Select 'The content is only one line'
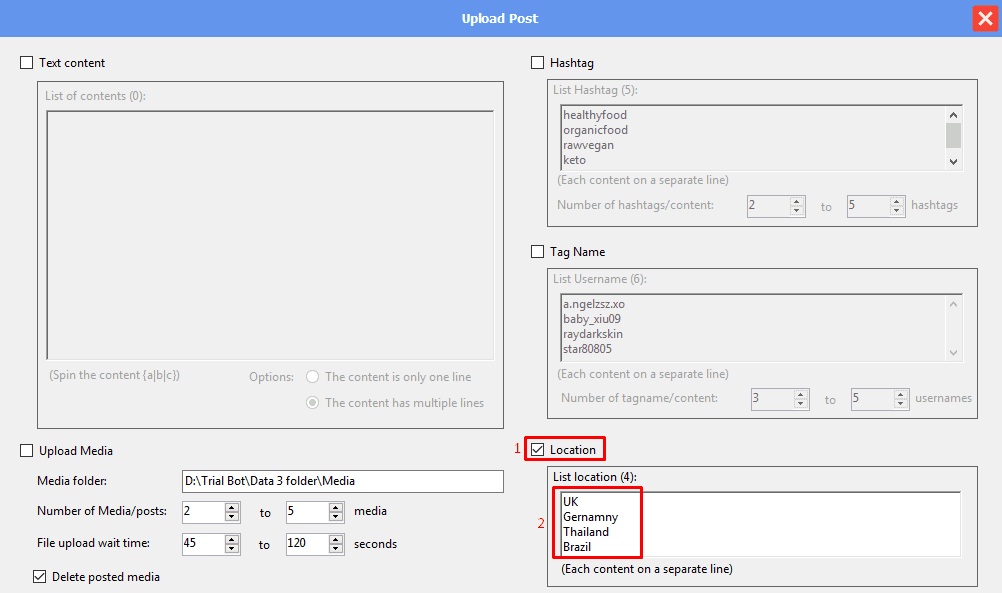This screenshot has width=1002, height=593. click(313, 377)
